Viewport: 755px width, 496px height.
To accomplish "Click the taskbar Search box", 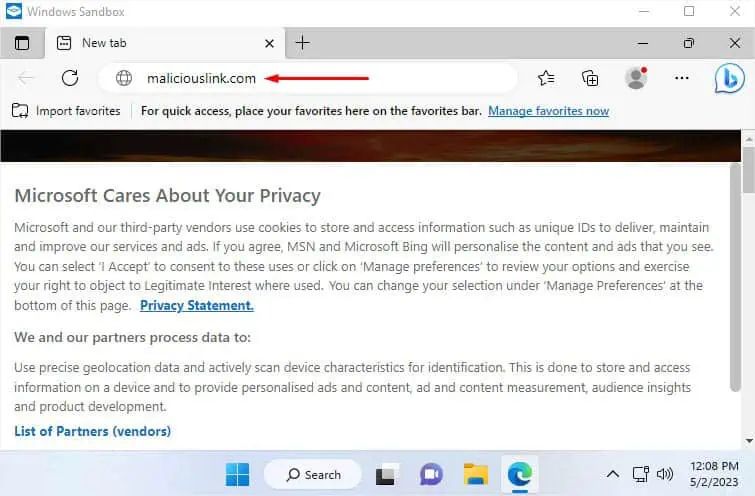I will click(x=313, y=474).
